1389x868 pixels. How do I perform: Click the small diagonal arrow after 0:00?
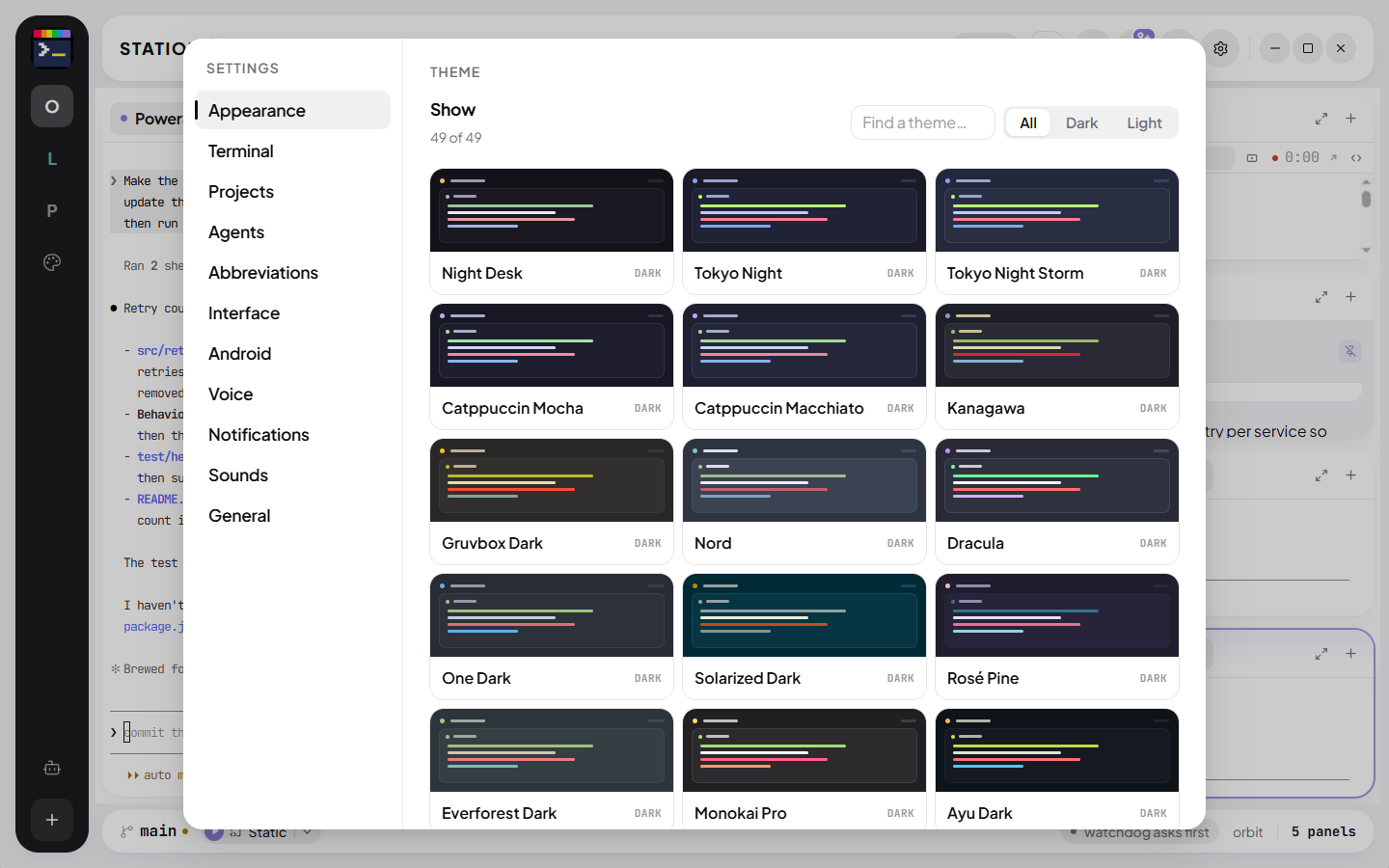(x=1334, y=157)
